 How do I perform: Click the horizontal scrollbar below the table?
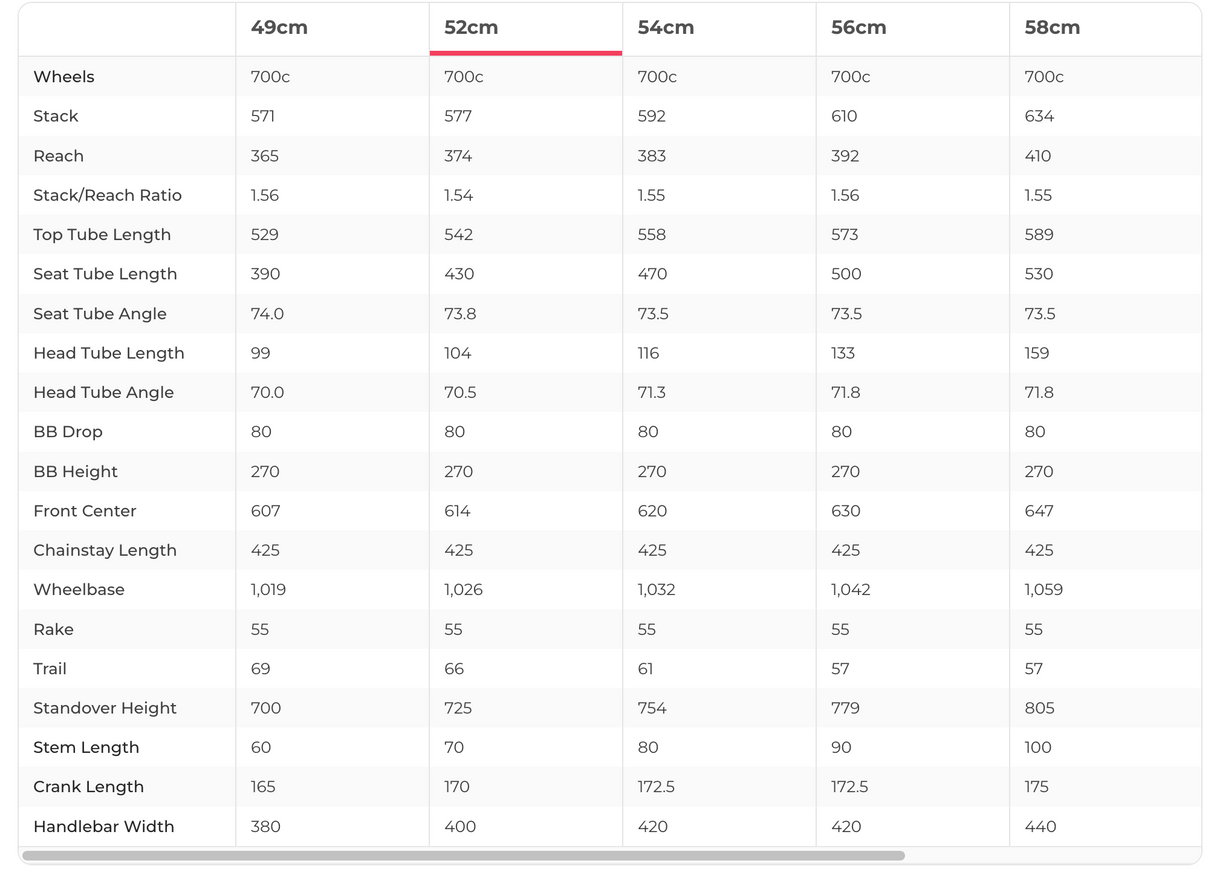pos(463,856)
